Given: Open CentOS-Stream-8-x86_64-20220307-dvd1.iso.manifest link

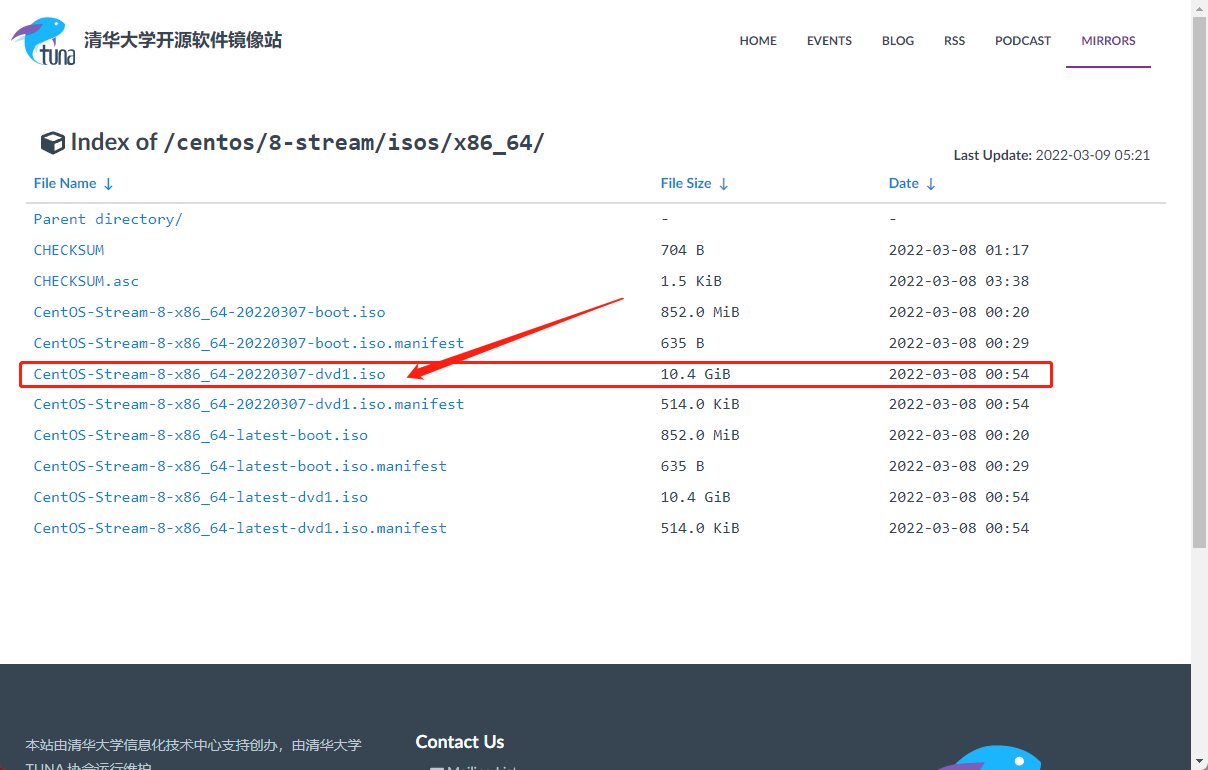Looking at the screenshot, I should pyautogui.click(x=249, y=404).
